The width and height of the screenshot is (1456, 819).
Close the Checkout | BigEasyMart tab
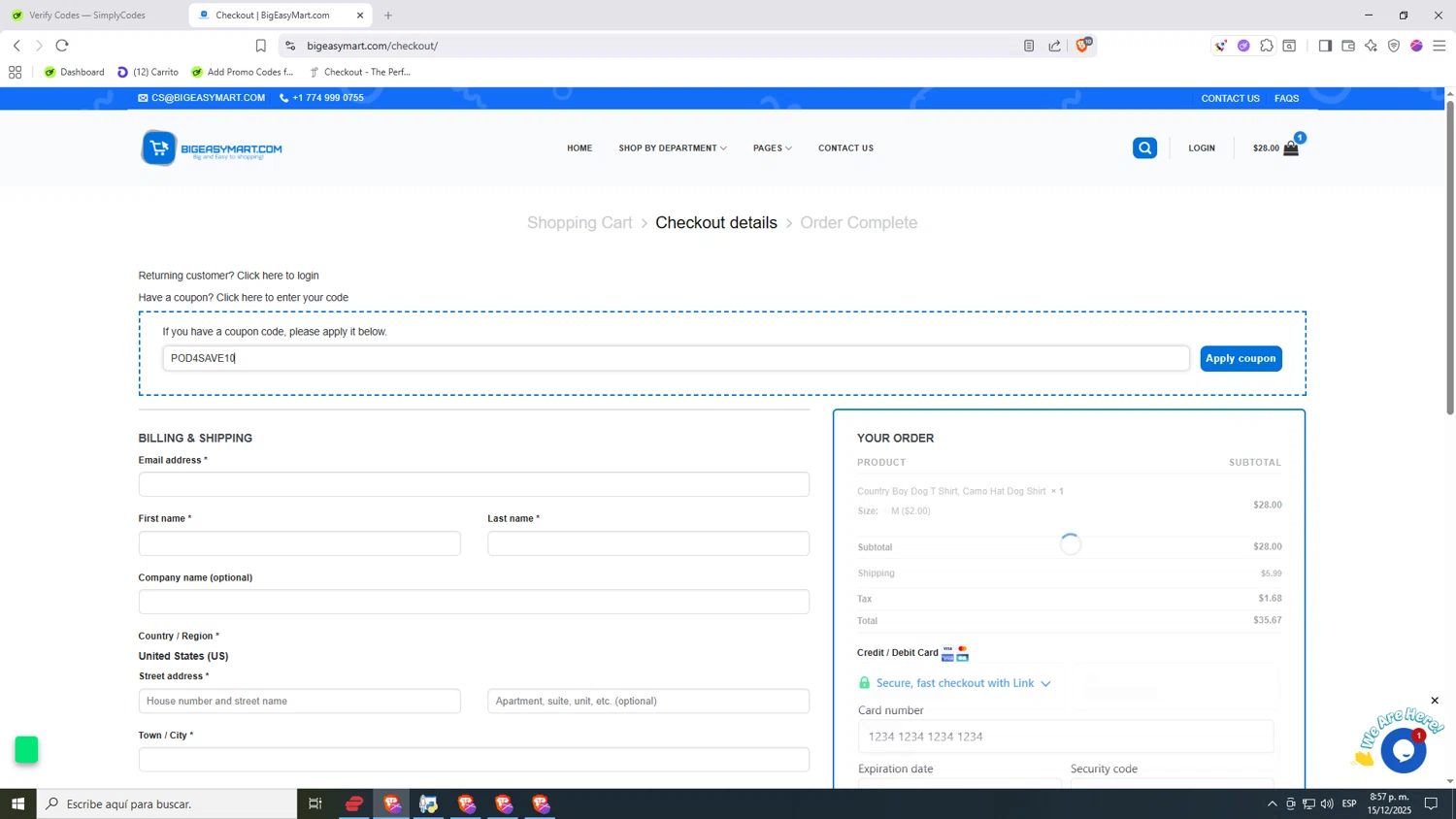pyautogui.click(x=360, y=16)
